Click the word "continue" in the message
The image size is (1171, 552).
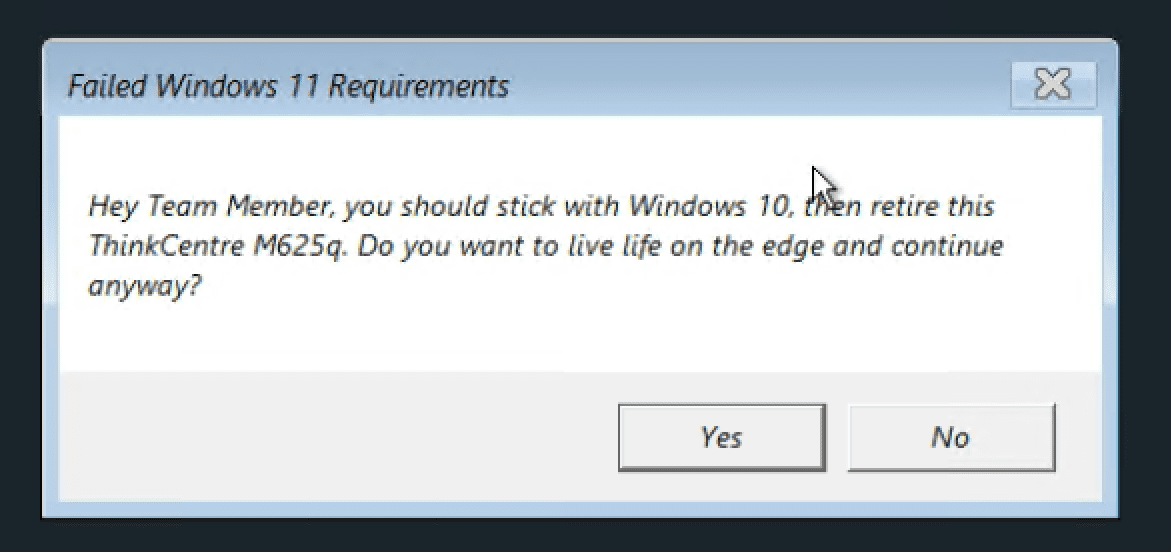tap(946, 246)
